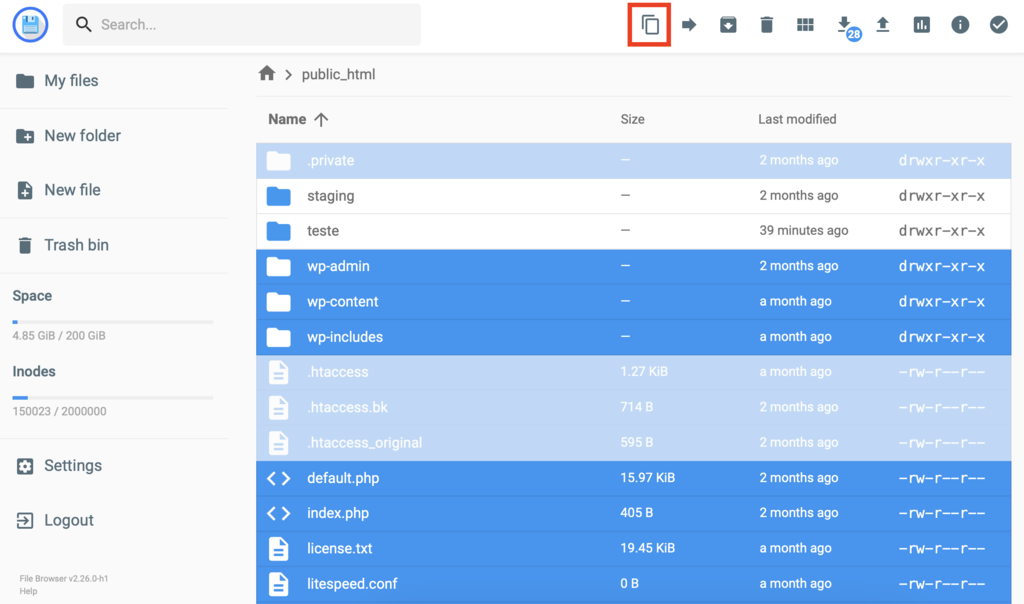
Task: Move selected files to another folder
Action: tap(689, 24)
